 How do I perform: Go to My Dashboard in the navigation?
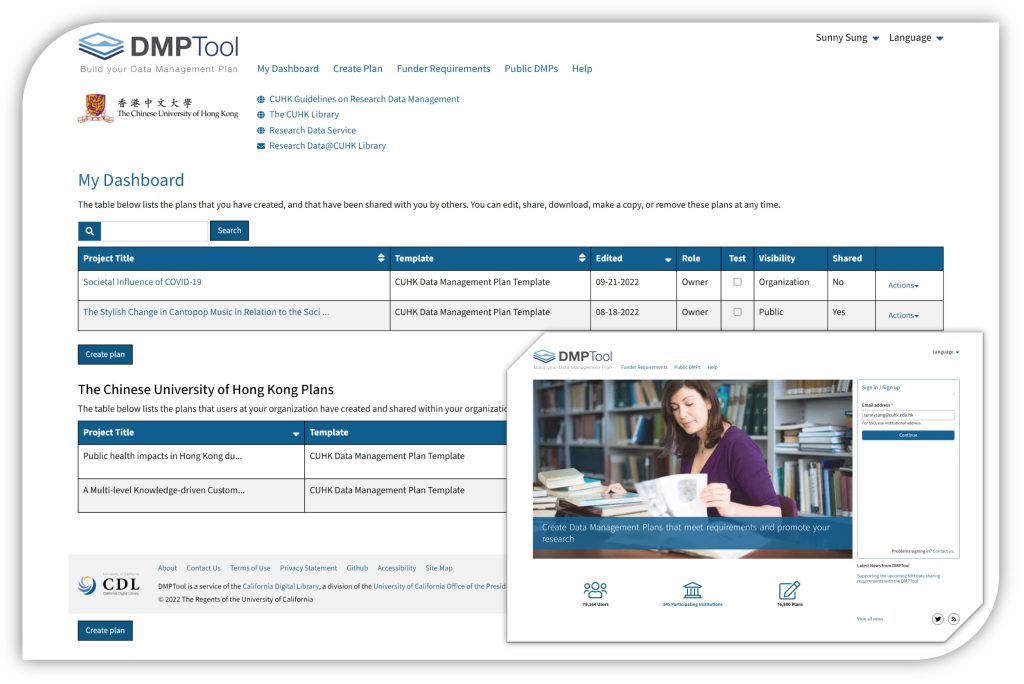[x=288, y=69]
